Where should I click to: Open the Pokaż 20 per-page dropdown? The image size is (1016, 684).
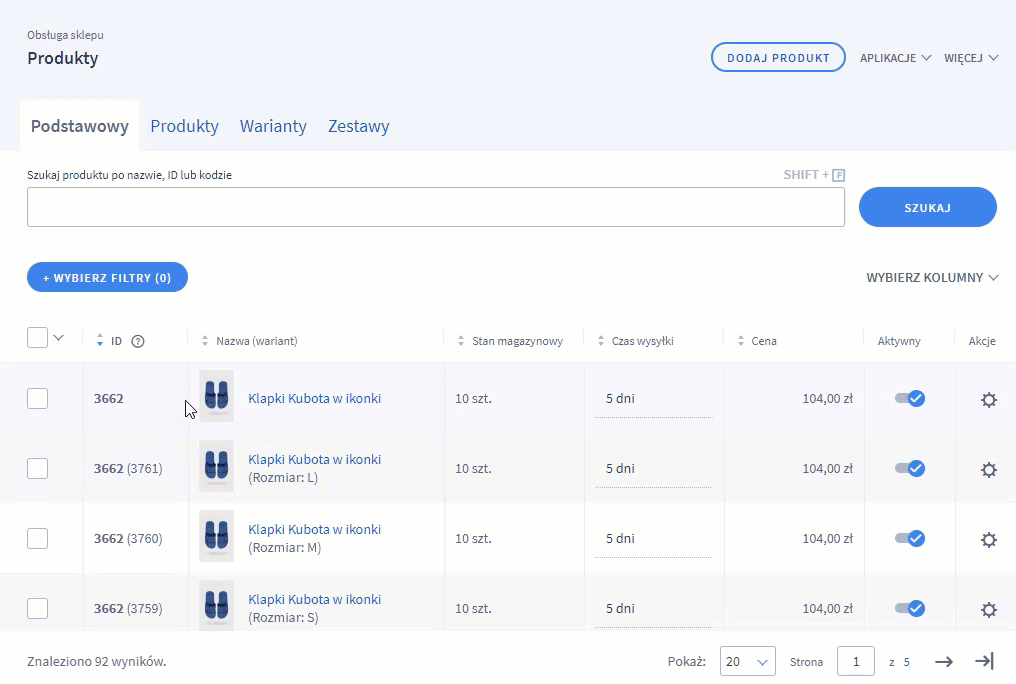pyautogui.click(x=748, y=661)
